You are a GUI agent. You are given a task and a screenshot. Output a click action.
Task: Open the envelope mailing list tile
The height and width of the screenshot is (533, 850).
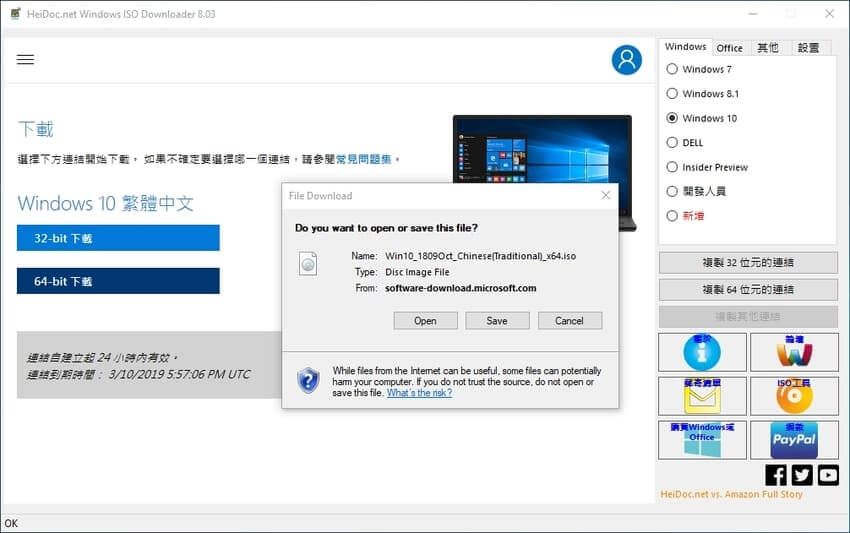[x=702, y=396]
